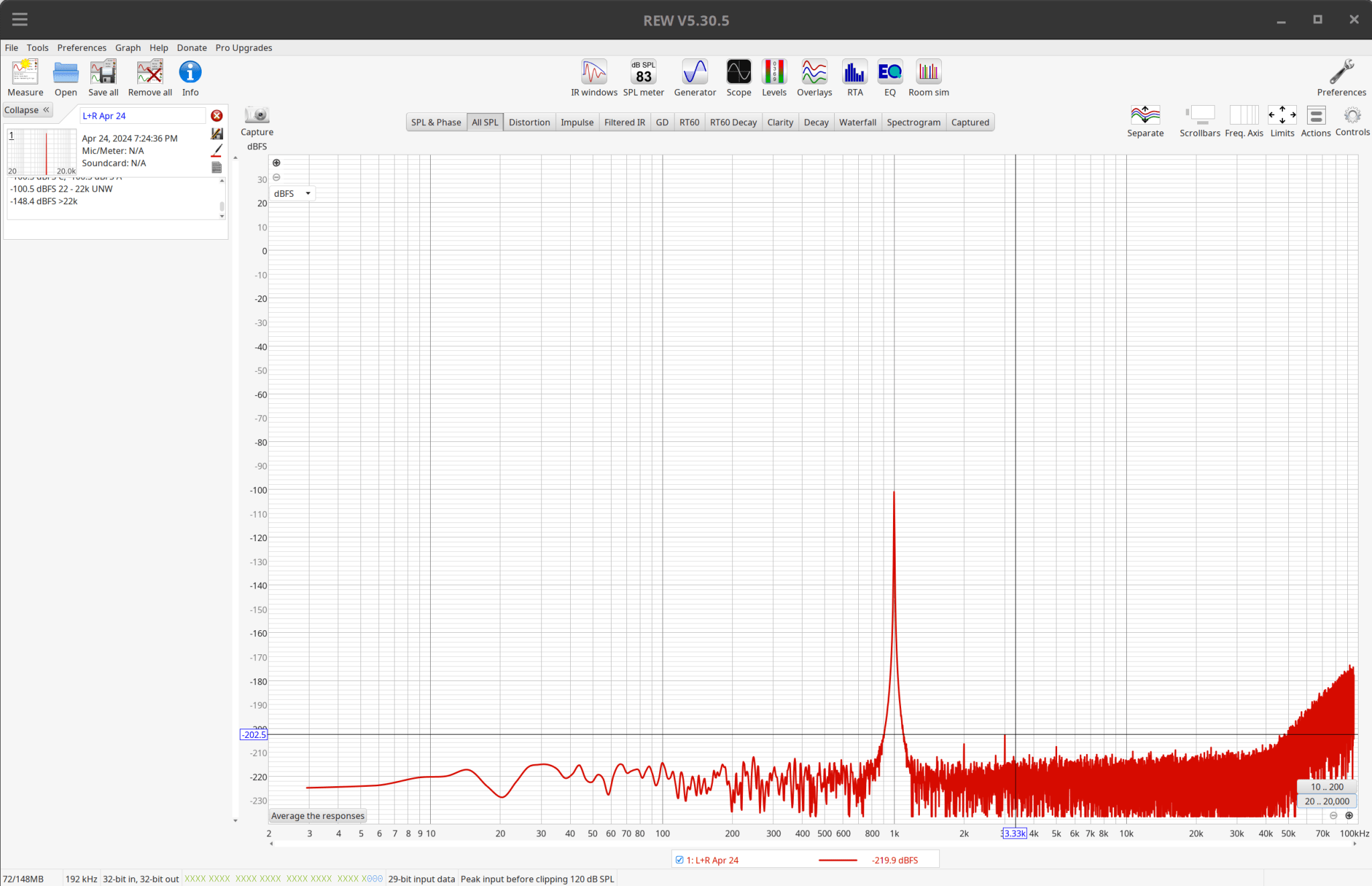Collapse the measurements panel
Screen dimensions: 1372x886
[27, 110]
